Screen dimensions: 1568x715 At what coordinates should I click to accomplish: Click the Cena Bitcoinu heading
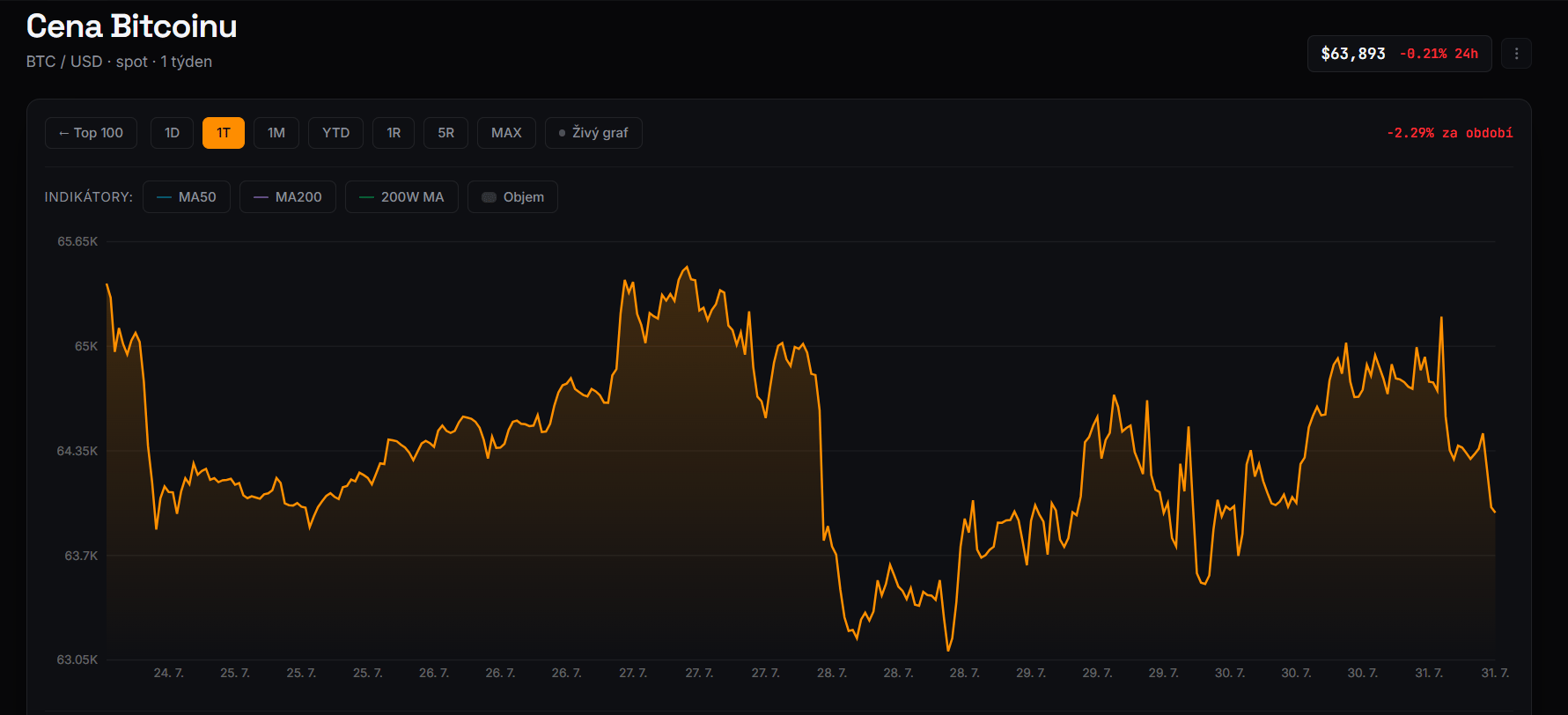click(x=132, y=26)
